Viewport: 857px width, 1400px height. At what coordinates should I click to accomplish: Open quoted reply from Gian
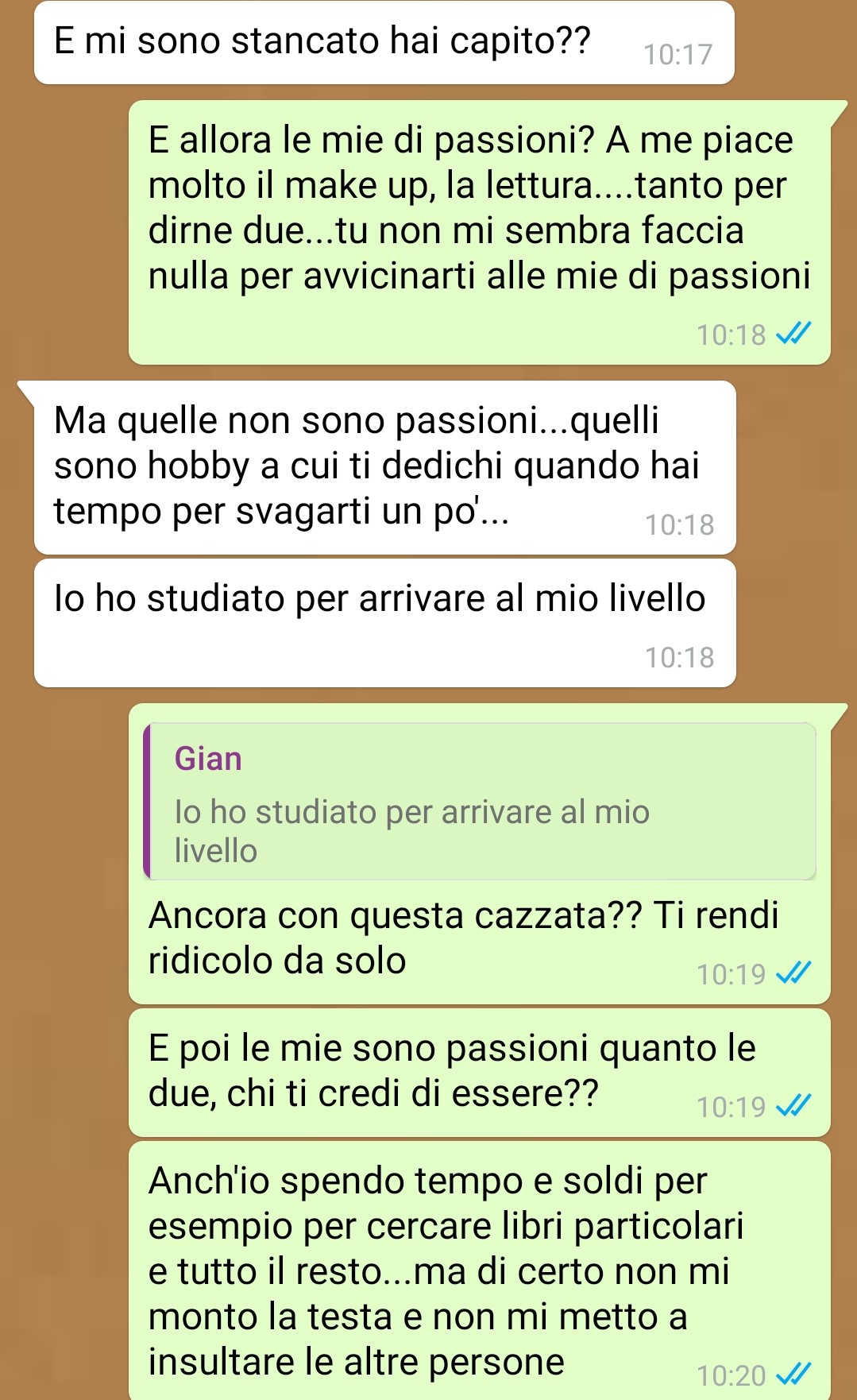pos(480,801)
